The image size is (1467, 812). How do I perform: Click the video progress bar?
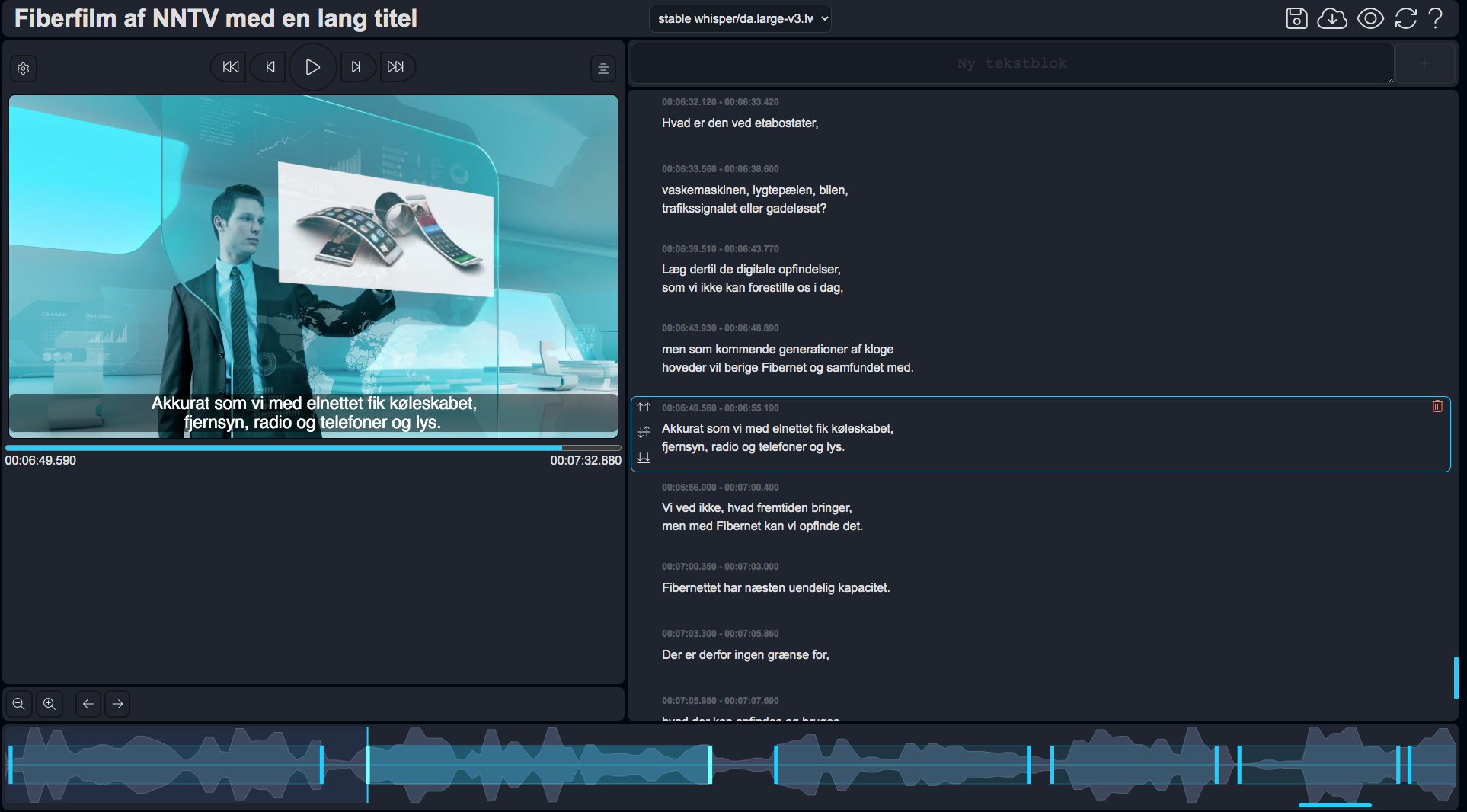tap(312, 448)
